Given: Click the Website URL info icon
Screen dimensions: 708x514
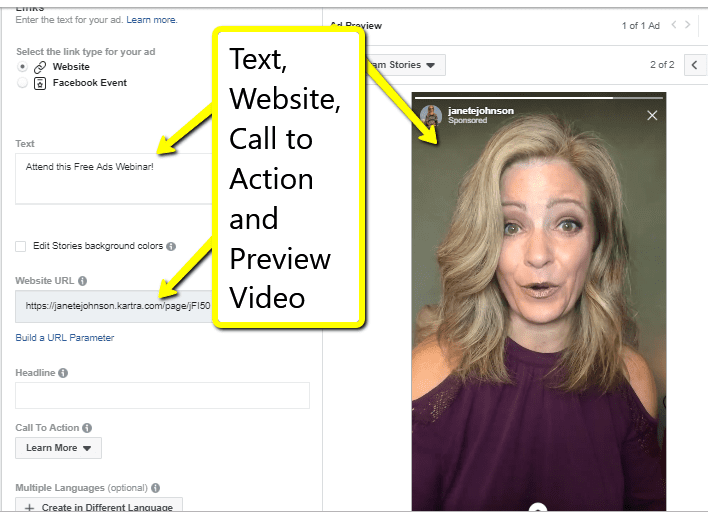Looking at the screenshot, I should tap(82, 282).
